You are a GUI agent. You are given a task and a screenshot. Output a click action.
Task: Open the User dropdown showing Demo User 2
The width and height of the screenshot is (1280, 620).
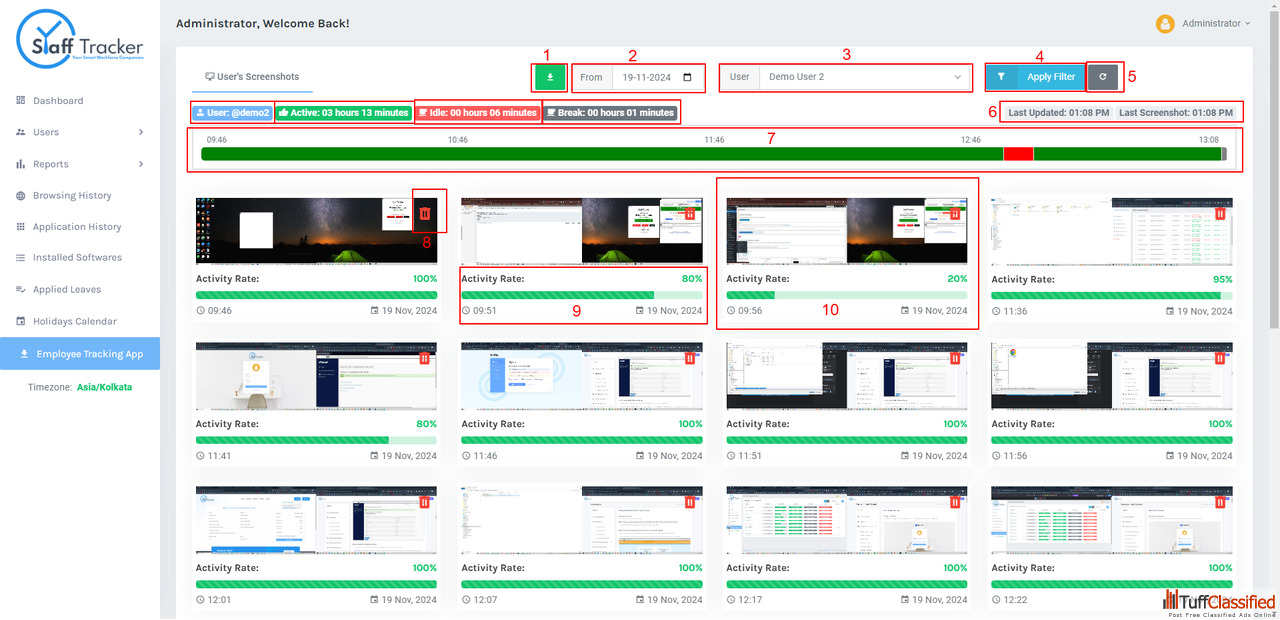[x=864, y=77]
